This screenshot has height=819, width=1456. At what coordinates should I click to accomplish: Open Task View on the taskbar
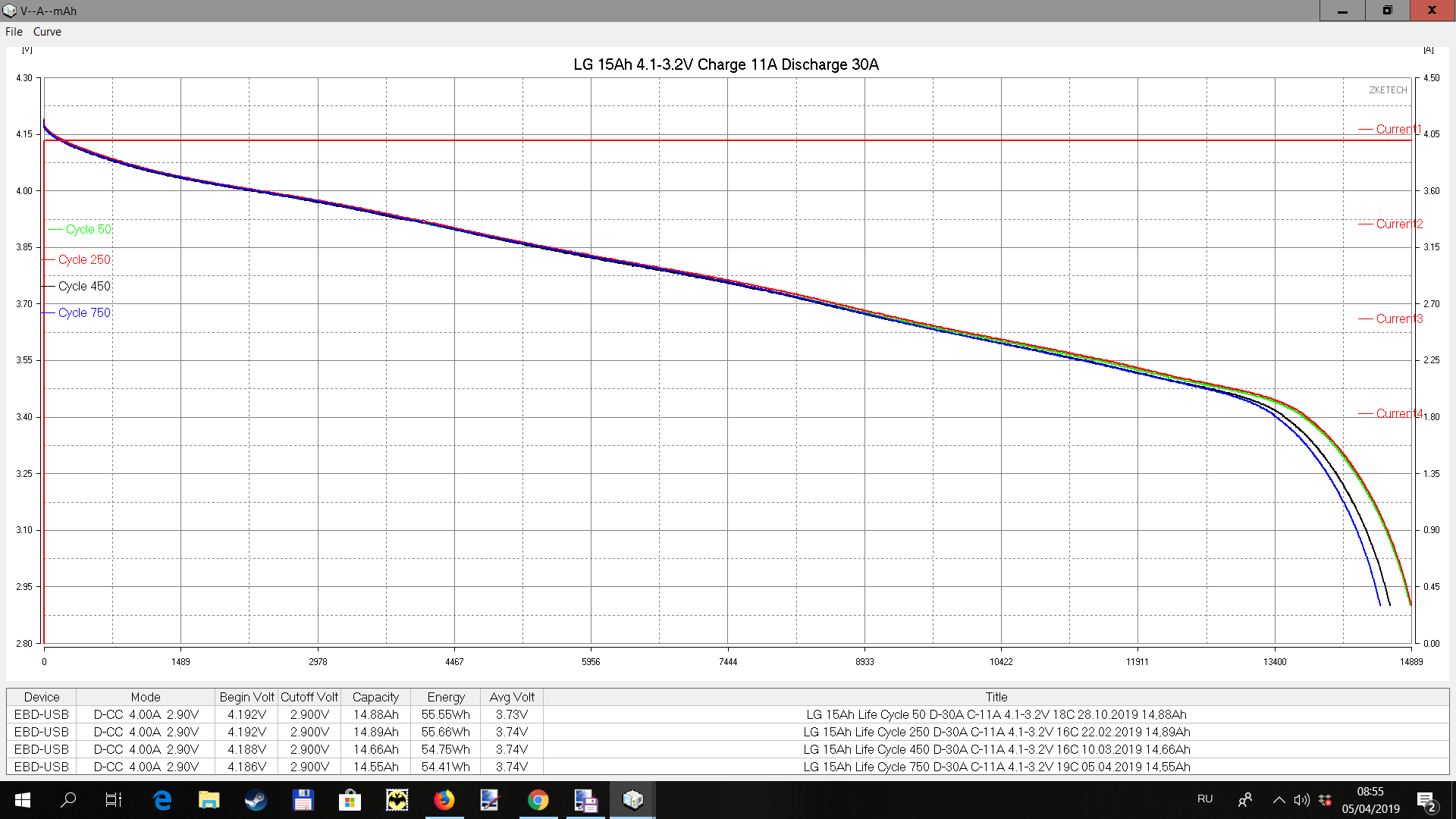coord(114,800)
